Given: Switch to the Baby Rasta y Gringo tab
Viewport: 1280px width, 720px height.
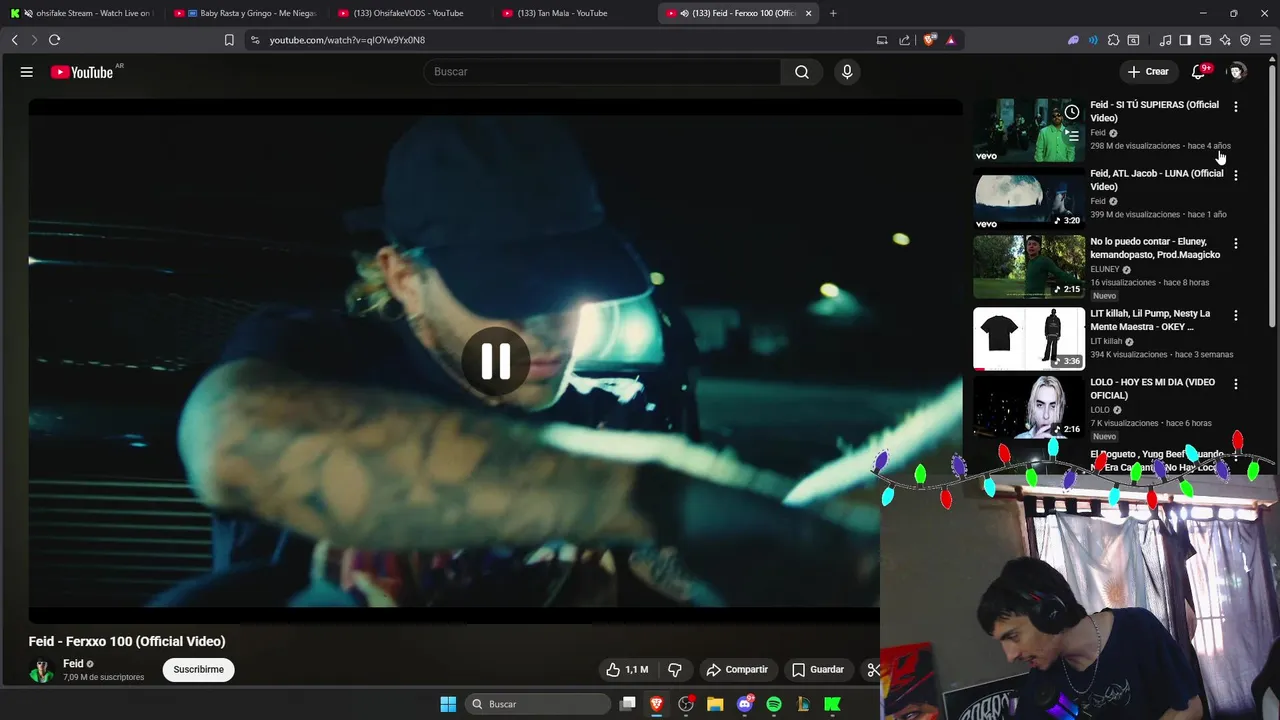Looking at the screenshot, I should click(x=246, y=13).
